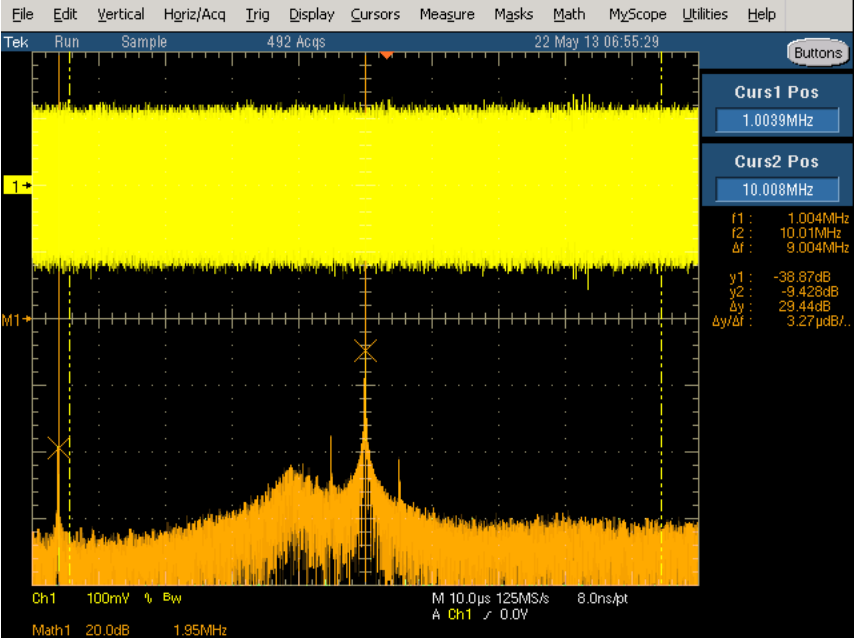
Task: Open the Edit menu
Action: pos(65,14)
